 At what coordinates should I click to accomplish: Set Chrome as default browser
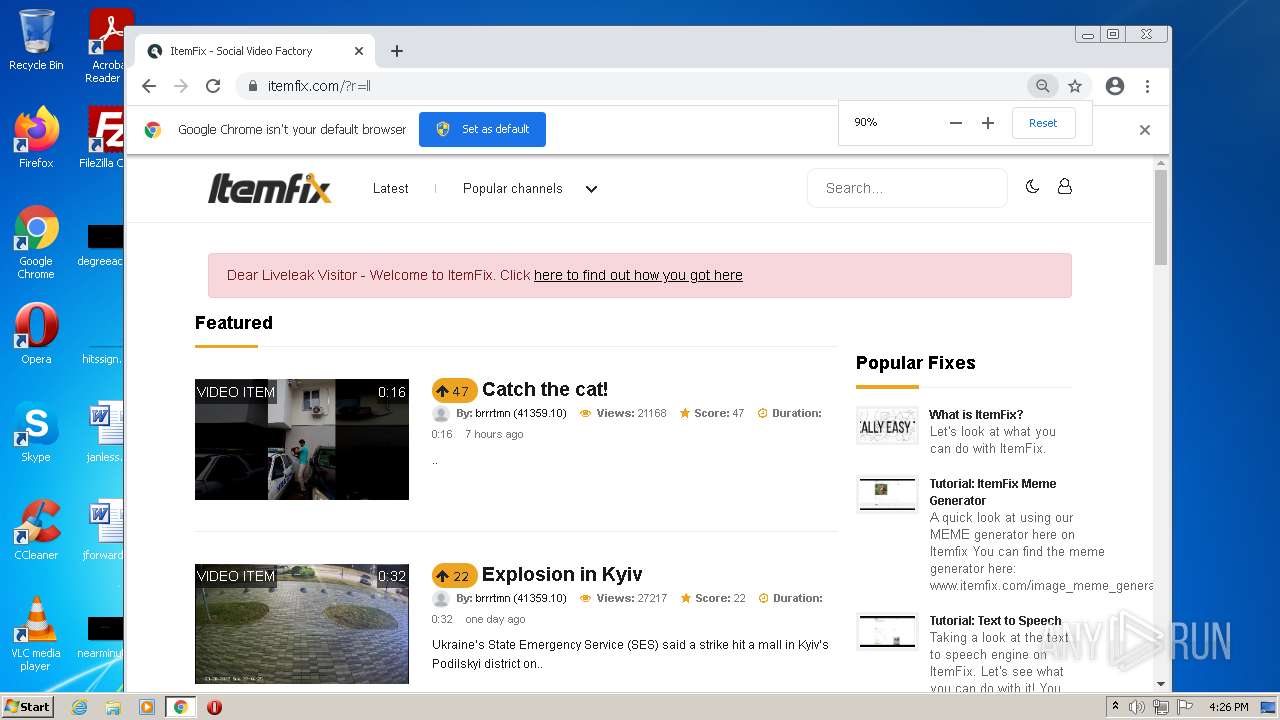482,129
